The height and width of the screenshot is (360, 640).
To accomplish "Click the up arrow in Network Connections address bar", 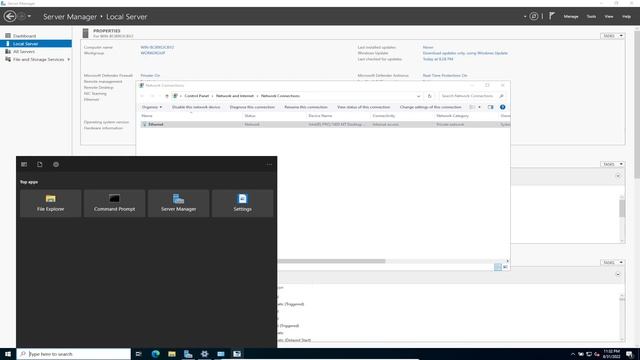I will (x=167, y=96).
